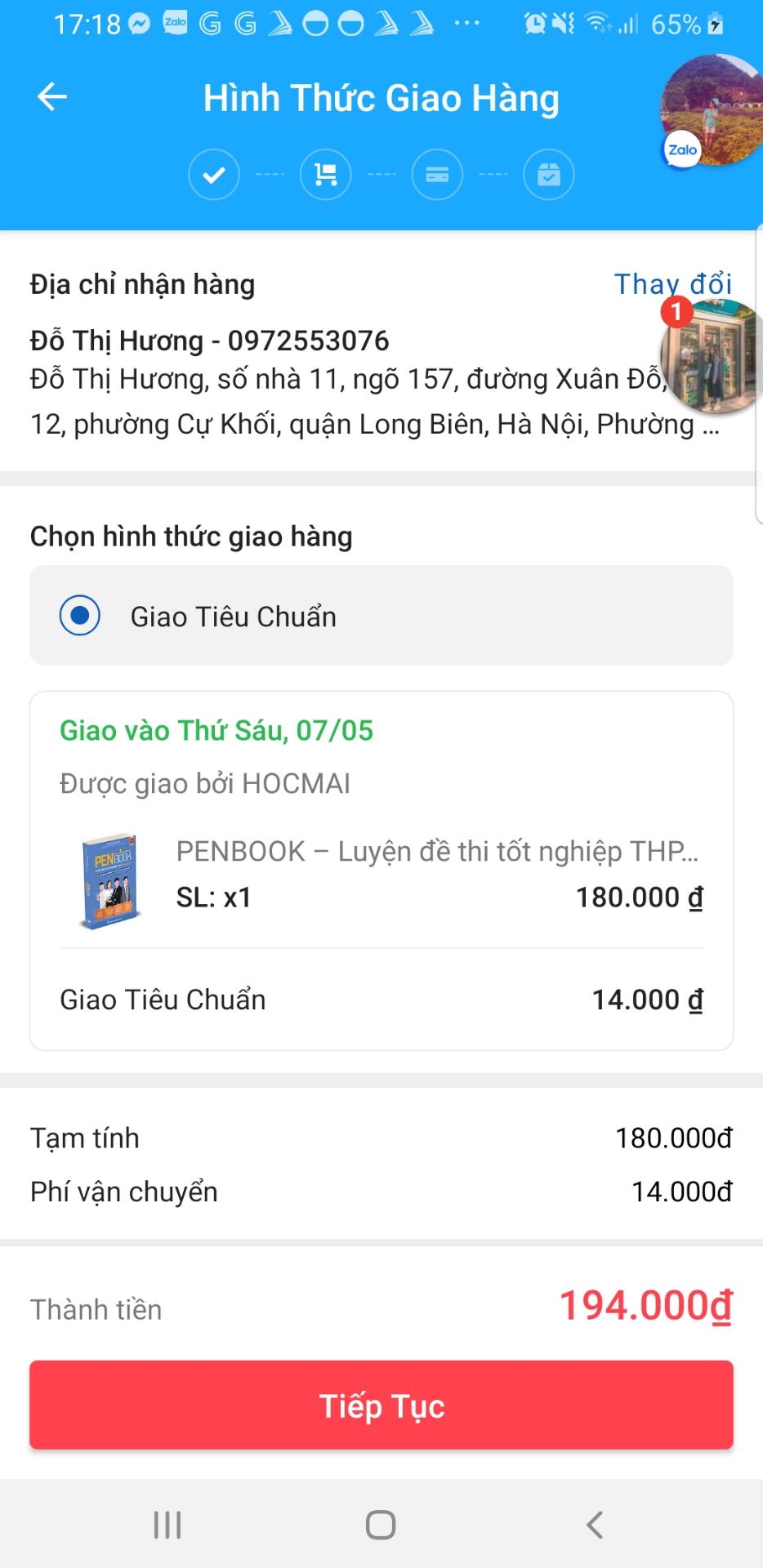Image resolution: width=763 pixels, height=1568 pixels.
Task: Tap the order confirmation package step icon
Action: (x=548, y=175)
